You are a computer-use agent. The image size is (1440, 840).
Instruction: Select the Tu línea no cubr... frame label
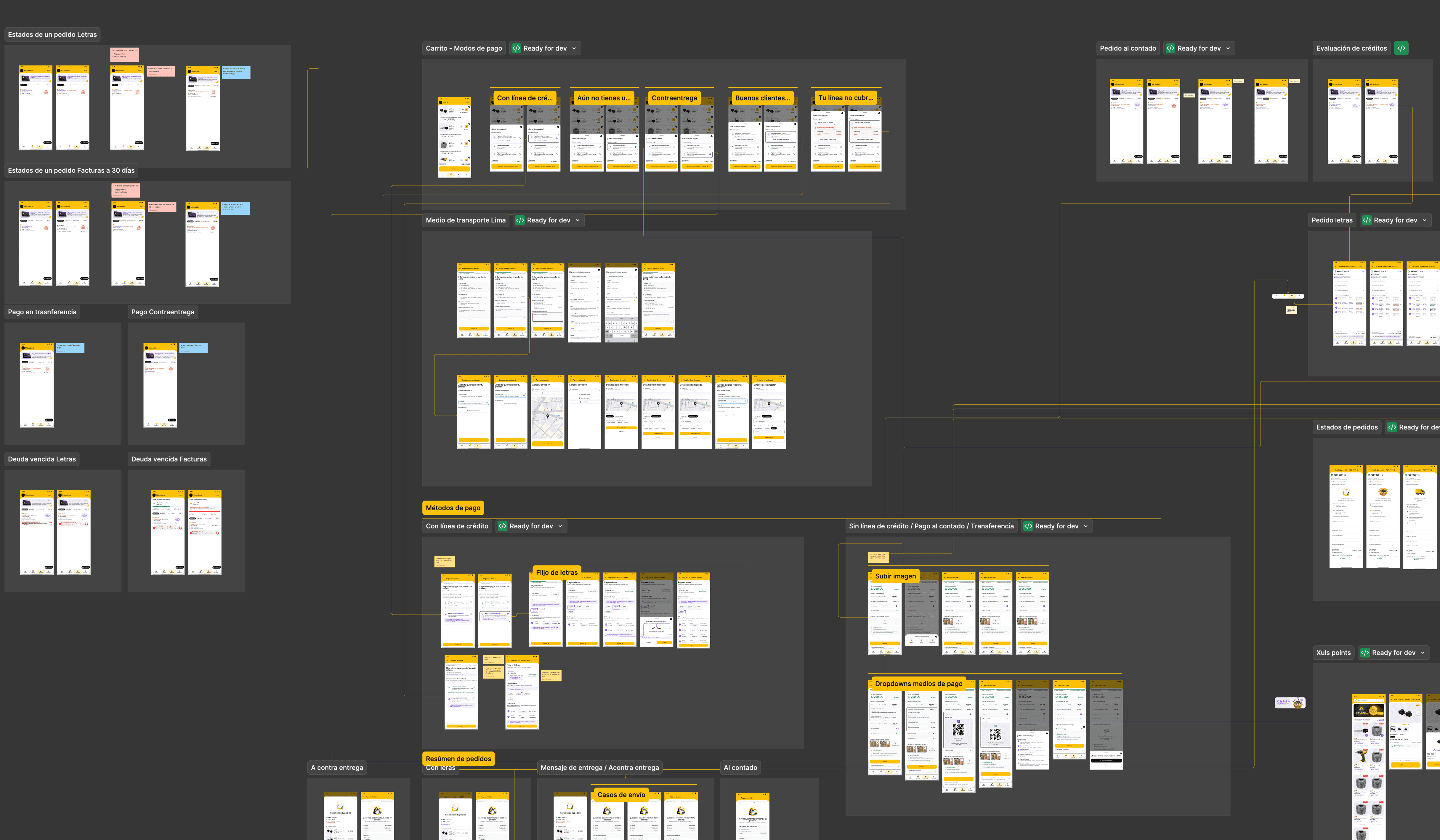(846, 98)
